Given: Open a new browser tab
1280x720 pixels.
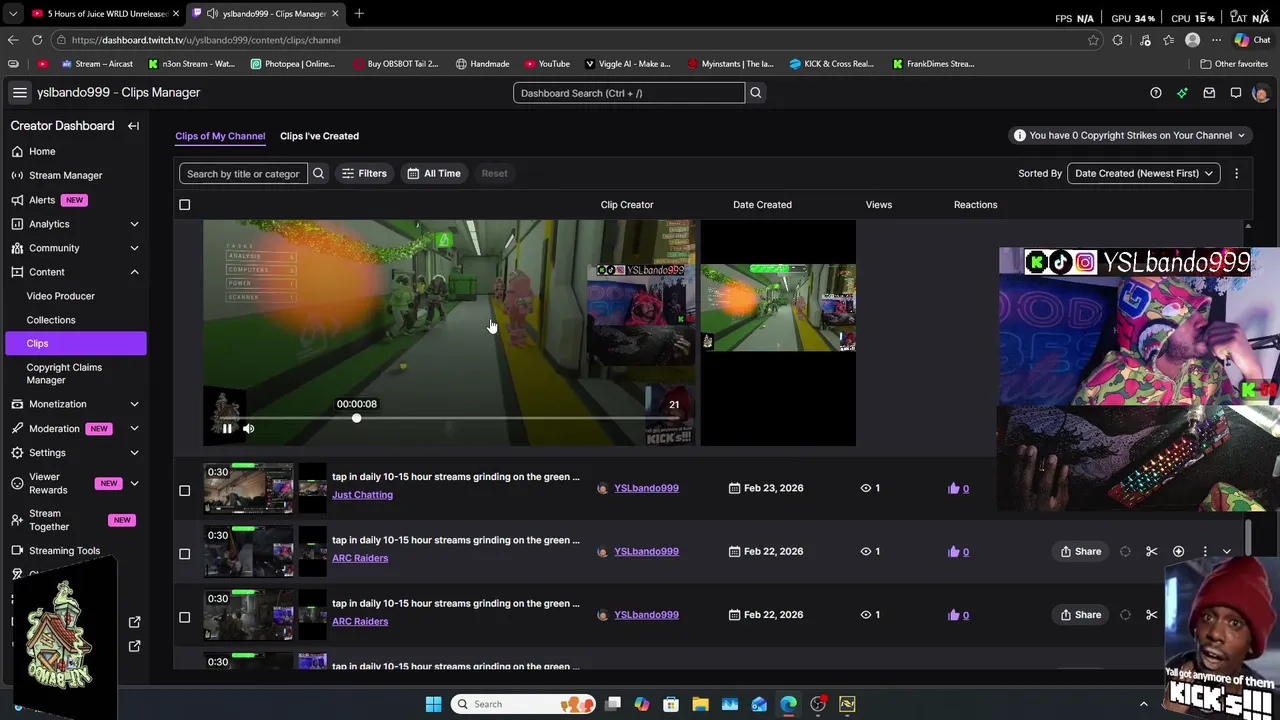Looking at the screenshot, I should click(x=359, y=13).
